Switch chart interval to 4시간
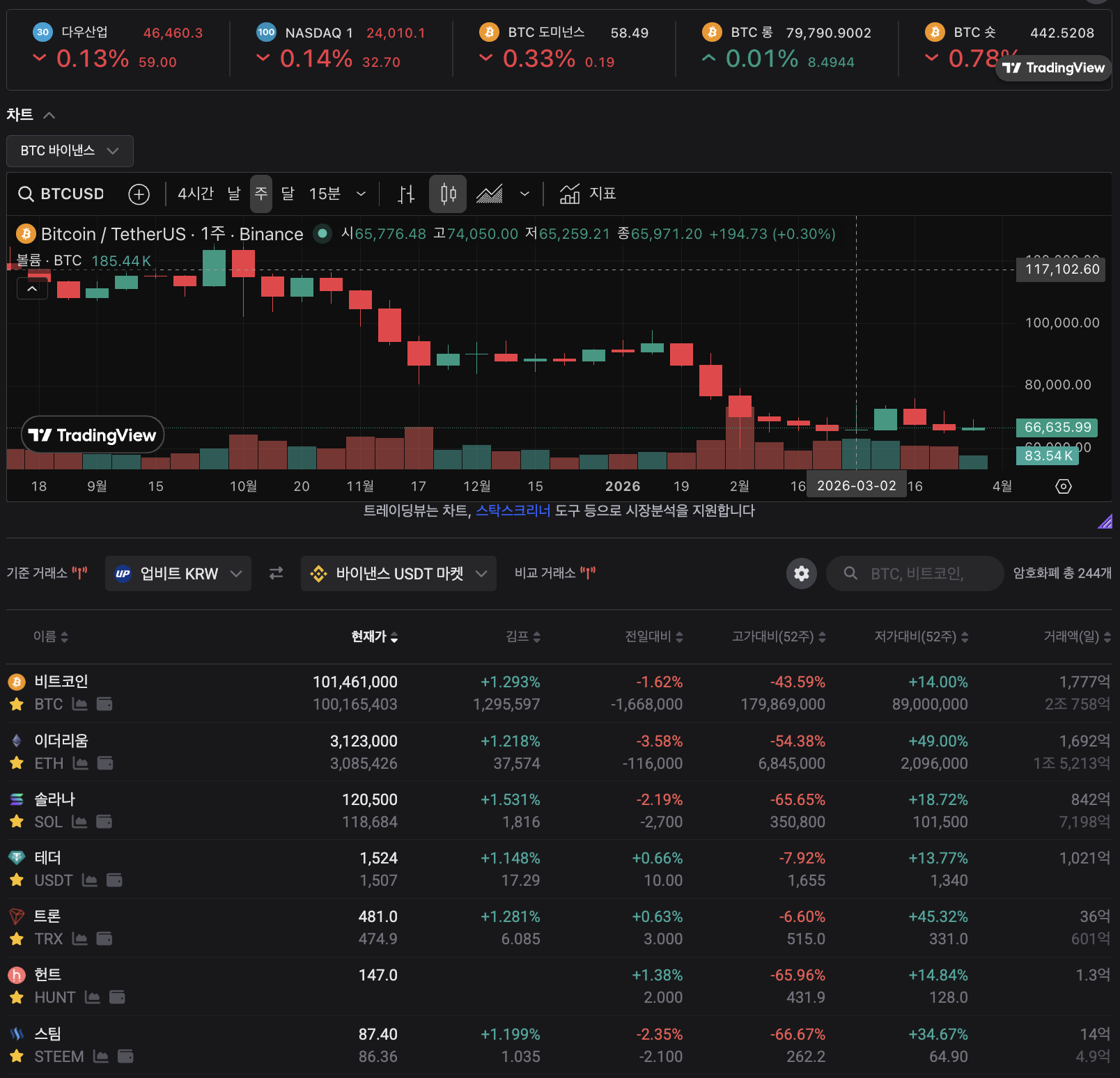 click(196, 194)
